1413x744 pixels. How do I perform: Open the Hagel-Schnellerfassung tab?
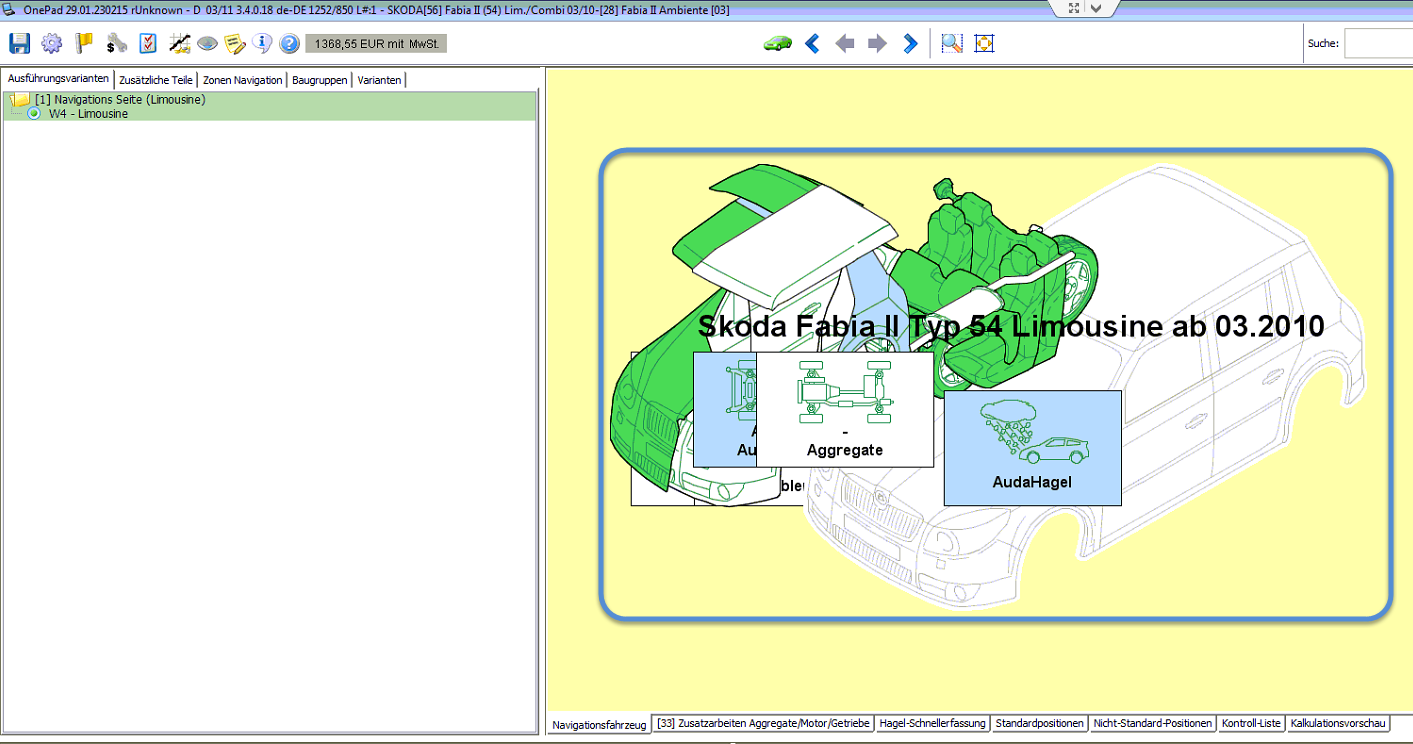tap(933, 723)
